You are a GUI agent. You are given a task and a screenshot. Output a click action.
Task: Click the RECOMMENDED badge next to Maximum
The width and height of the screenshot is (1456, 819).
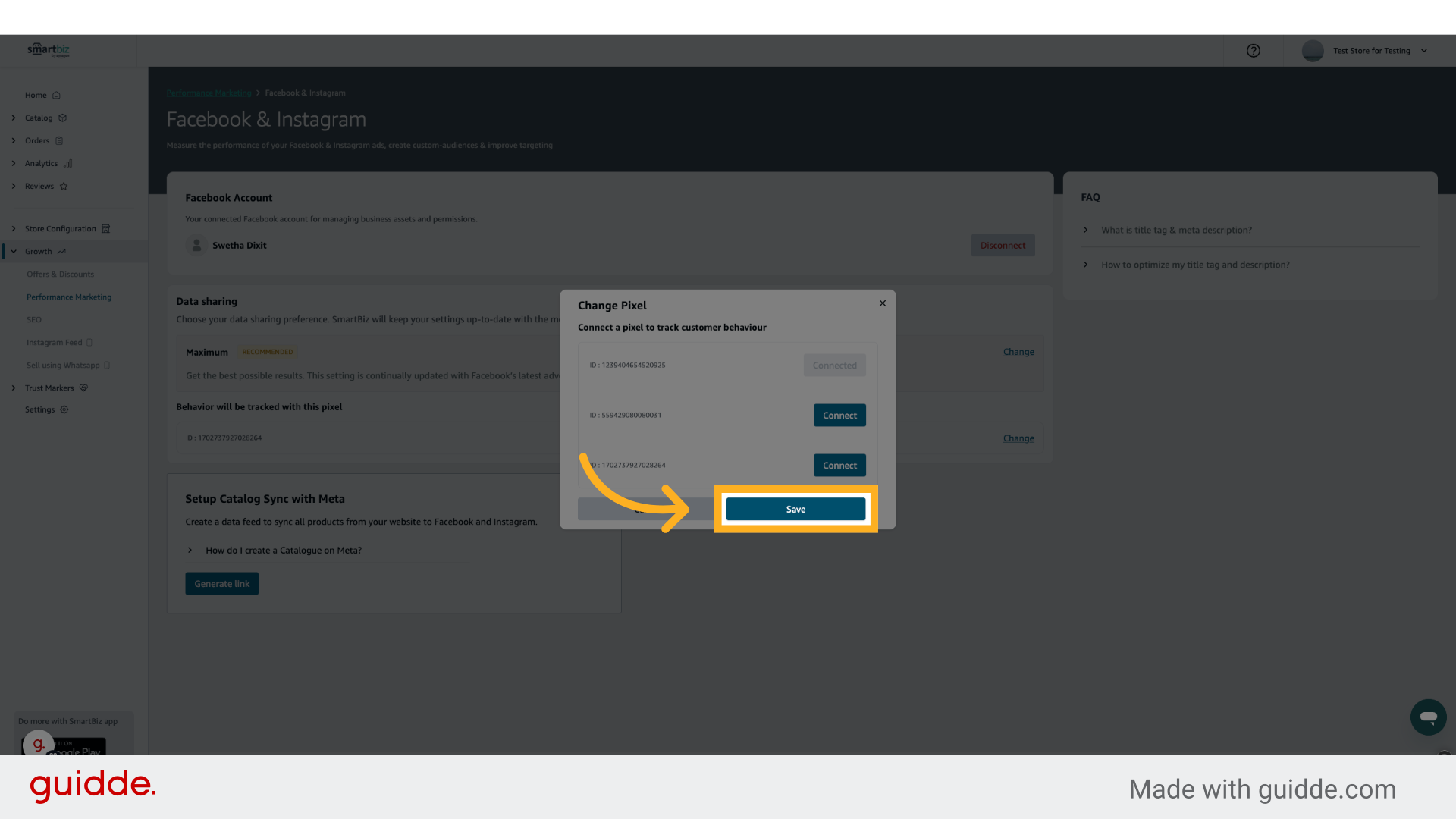click(x=267, y=352)
